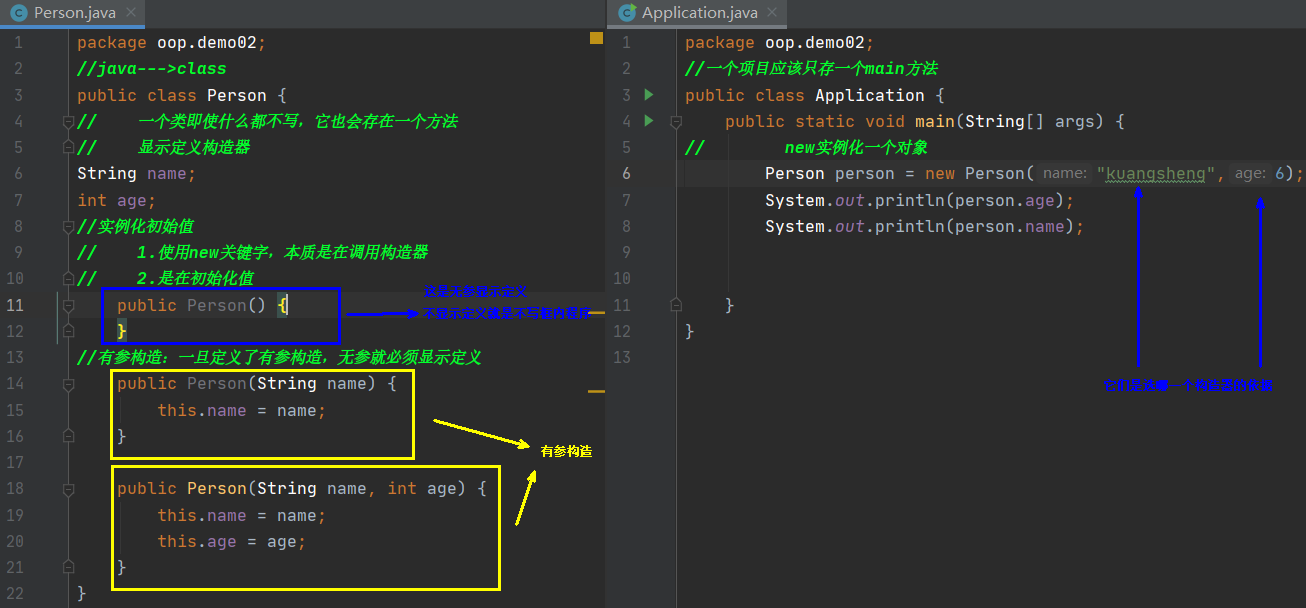Click the 'name:' parameter hint in new Person call

pyautogui.click(x=1064, y=174)
